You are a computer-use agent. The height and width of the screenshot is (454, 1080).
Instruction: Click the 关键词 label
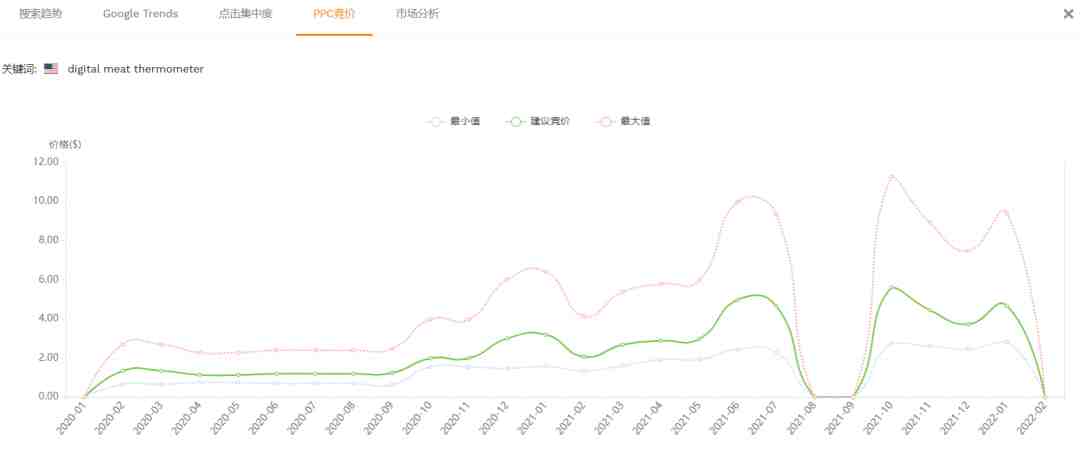19,69
